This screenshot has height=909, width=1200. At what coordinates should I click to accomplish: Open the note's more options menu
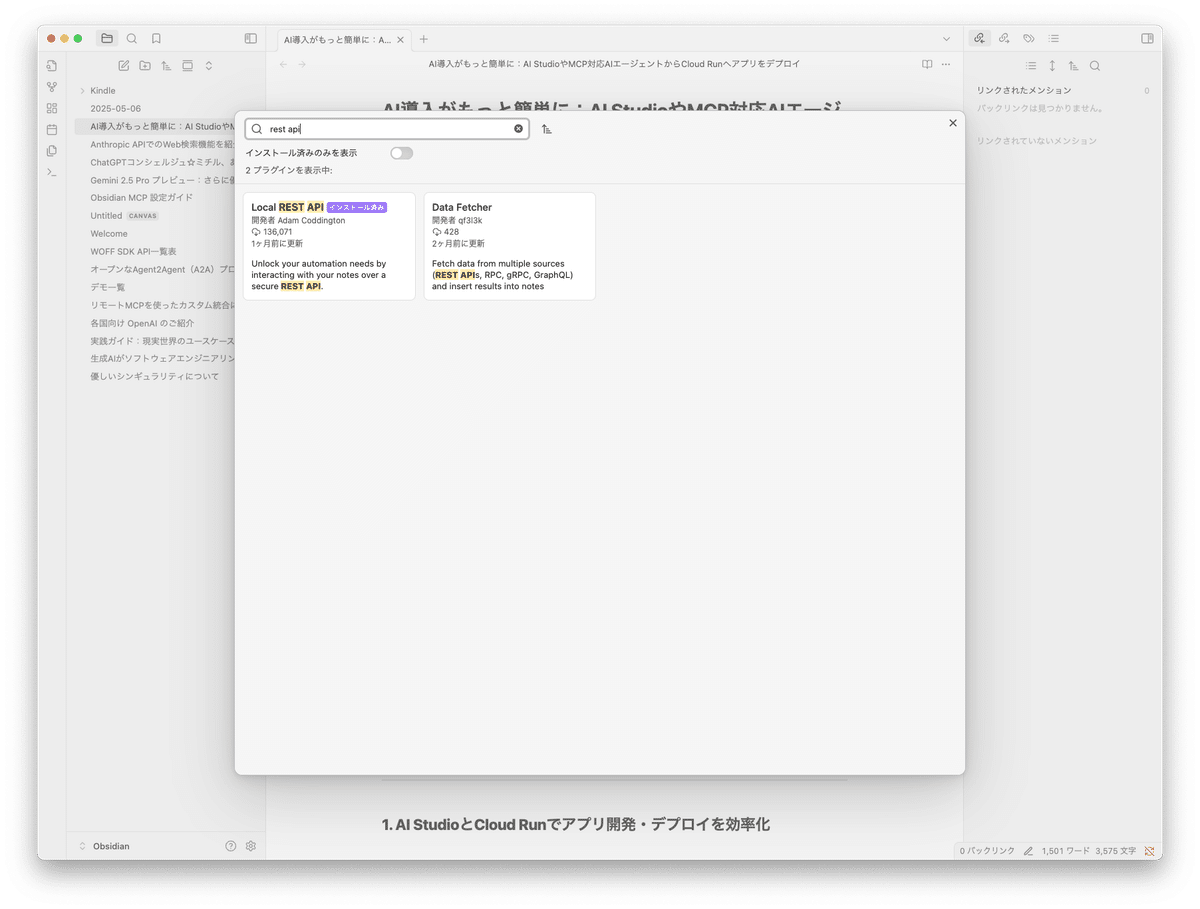945,63
